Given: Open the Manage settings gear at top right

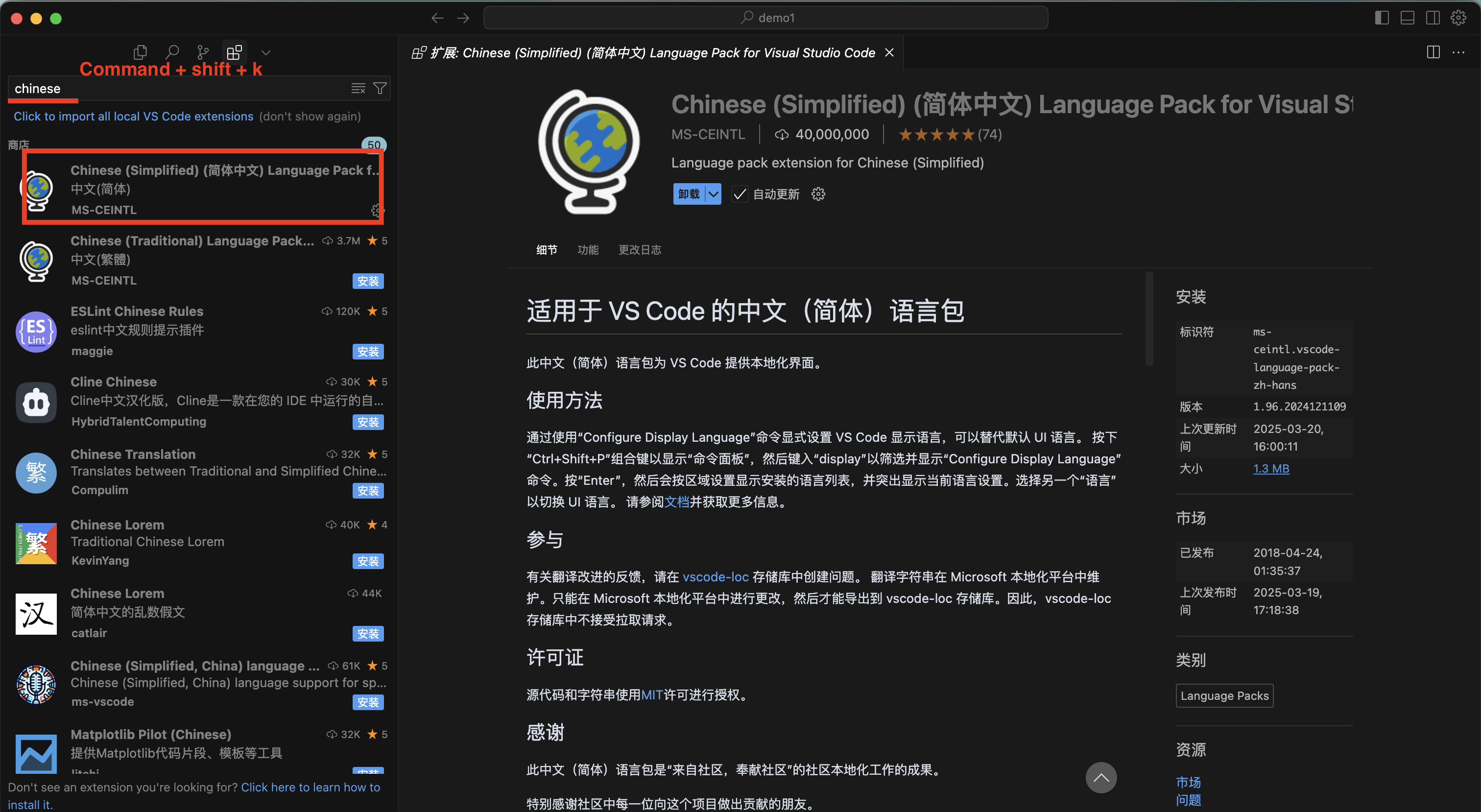Looking at the screenshot, I should pyautogui.click(x=1458, y=18).
